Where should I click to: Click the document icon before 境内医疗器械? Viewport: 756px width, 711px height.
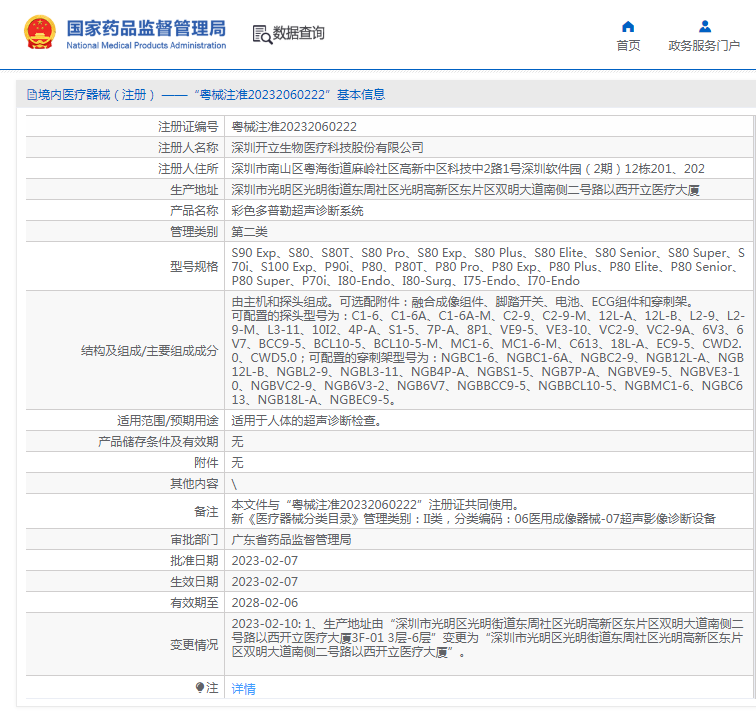31,95
